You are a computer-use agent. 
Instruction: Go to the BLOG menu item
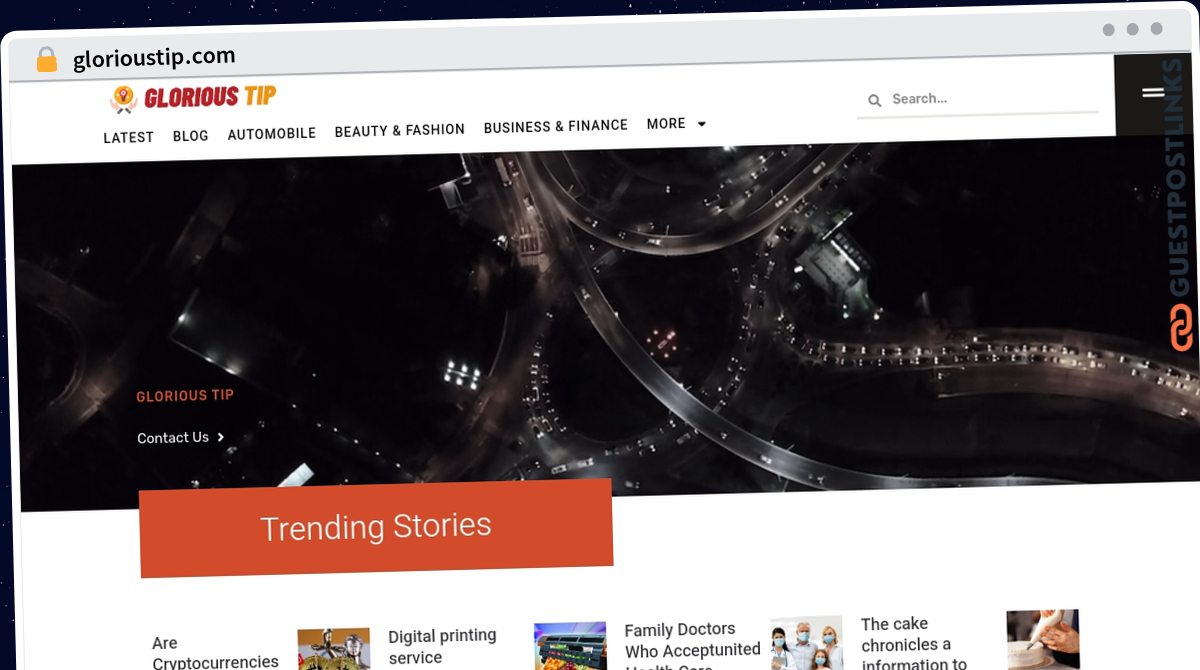pos(191,135)
